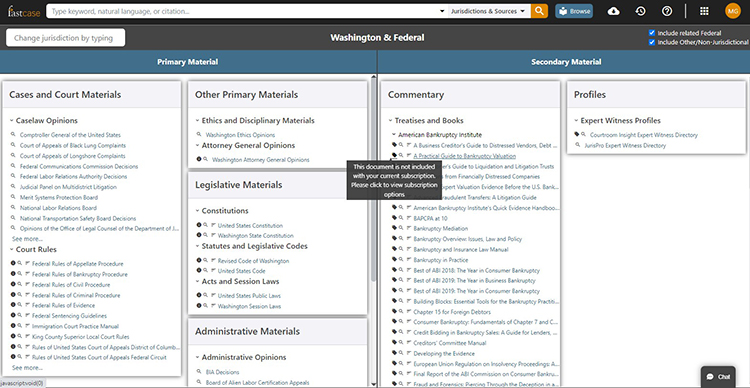Select the Secondary Material header tab
The width and height of the screenshot is (750, 388).
click(566, 62)
